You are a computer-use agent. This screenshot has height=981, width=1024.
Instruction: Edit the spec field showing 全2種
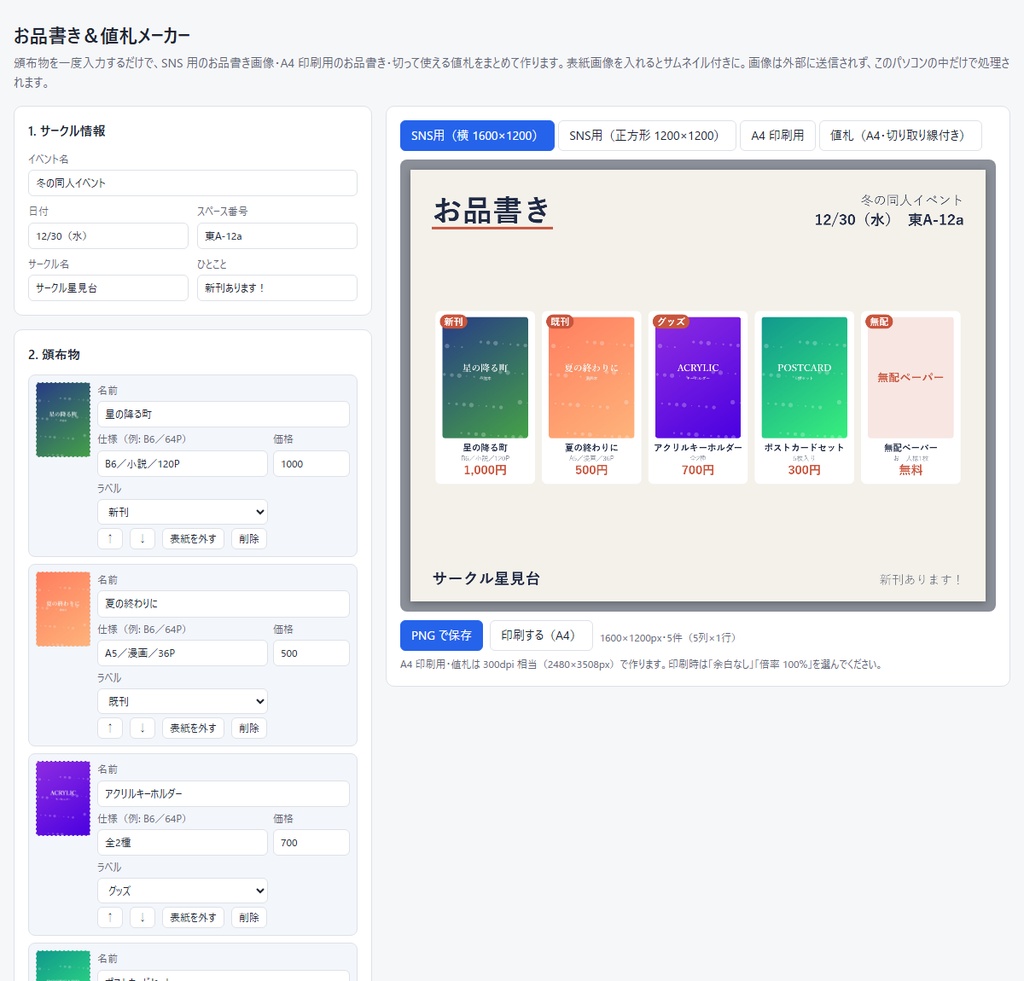[x=182, y=843]
